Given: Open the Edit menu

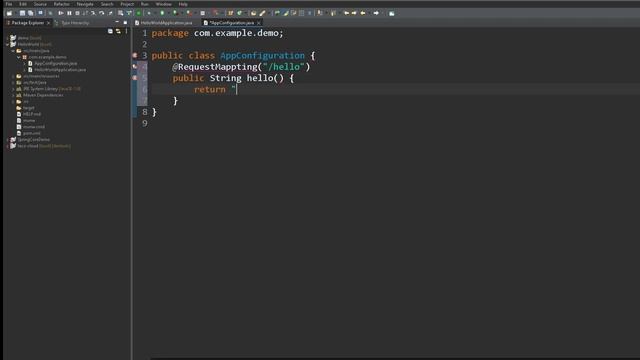Looking at the screenshot, I should coord(23,4).
